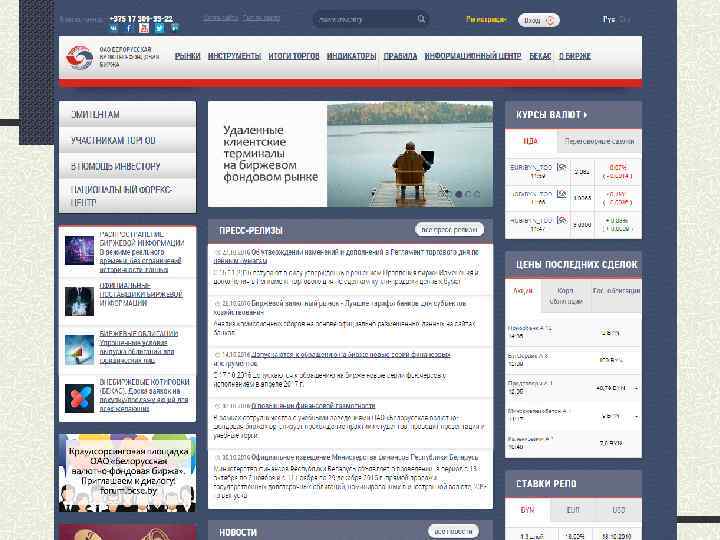The height and width of the screenshot is (540, 720).
Task: Open the Facebook icon in header
Action: [129, 28]
